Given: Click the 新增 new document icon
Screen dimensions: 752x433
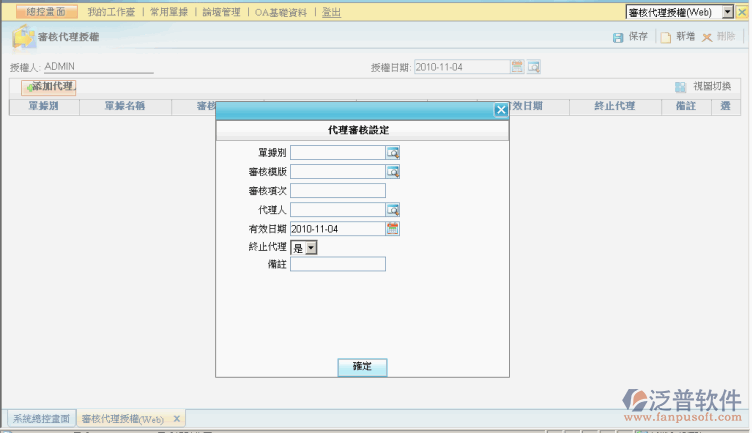Looking at the screenshot, I should click(666, 37).
